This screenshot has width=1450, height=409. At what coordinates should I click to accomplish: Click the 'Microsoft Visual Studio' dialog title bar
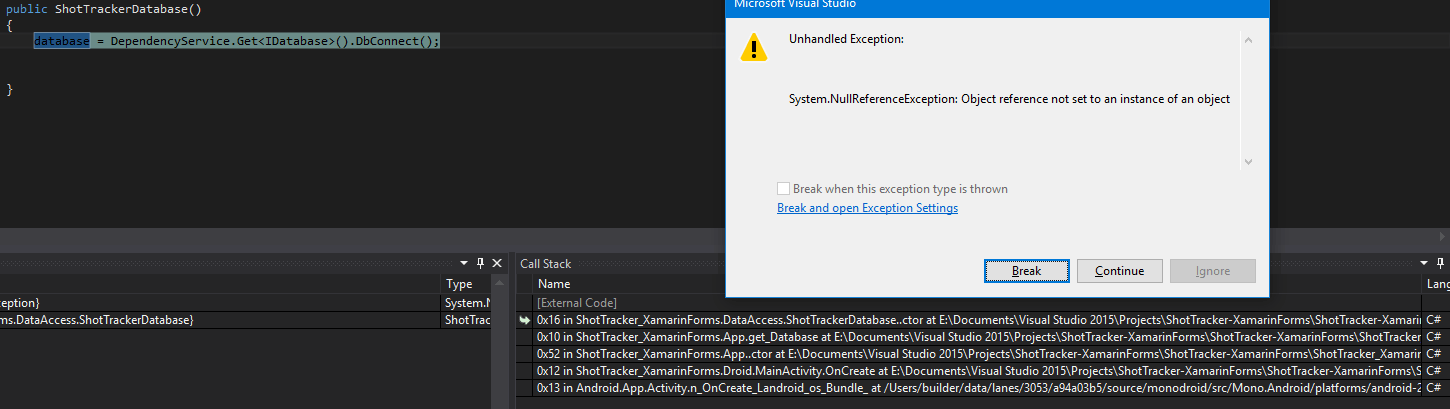click(997, 6)
